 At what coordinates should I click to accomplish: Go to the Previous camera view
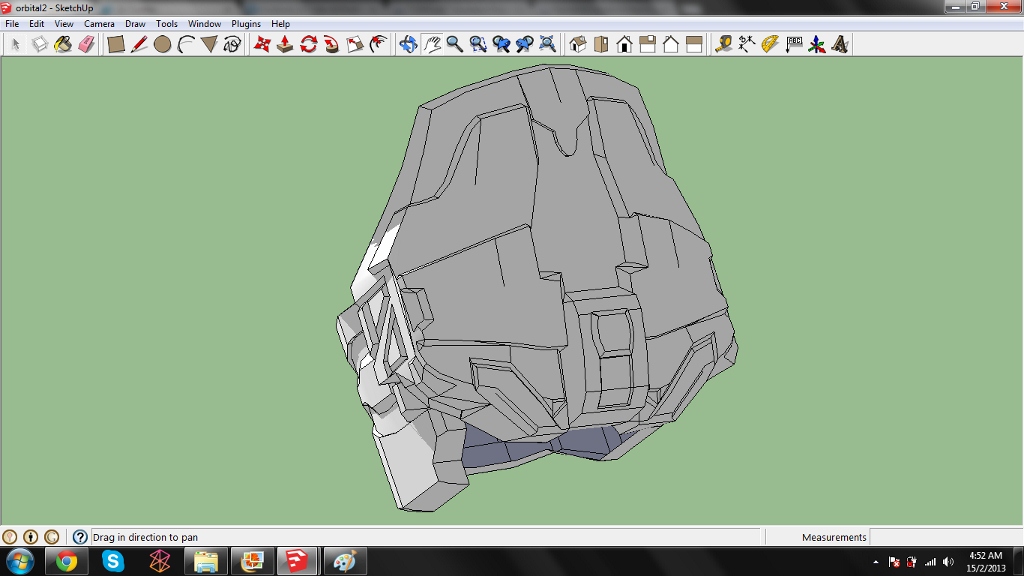point(501,44)
